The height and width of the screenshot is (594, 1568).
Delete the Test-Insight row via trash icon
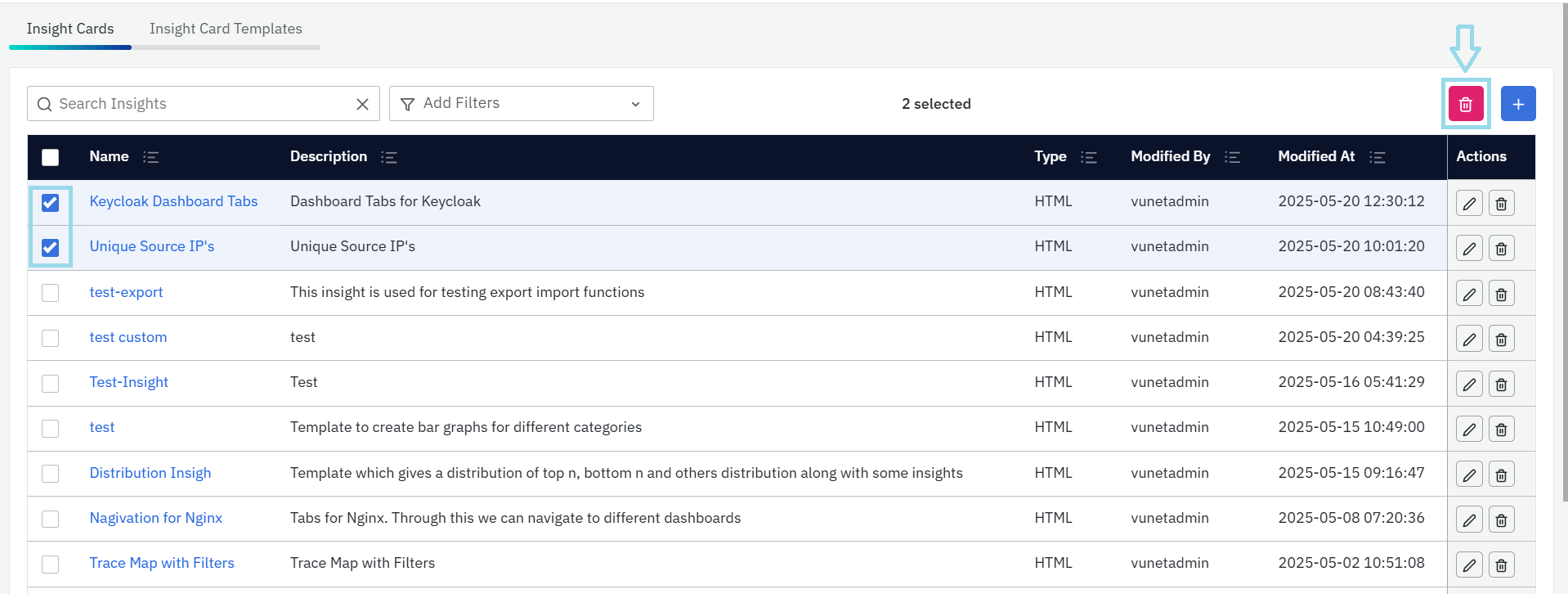click(1501, 384)
